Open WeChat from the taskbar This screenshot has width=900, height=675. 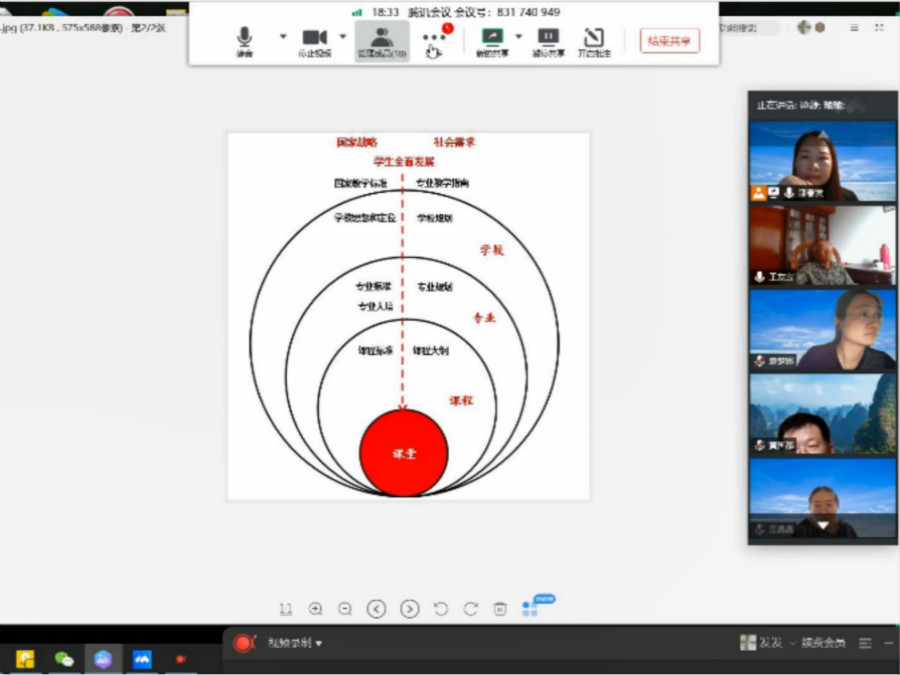(x=64, y=659)
